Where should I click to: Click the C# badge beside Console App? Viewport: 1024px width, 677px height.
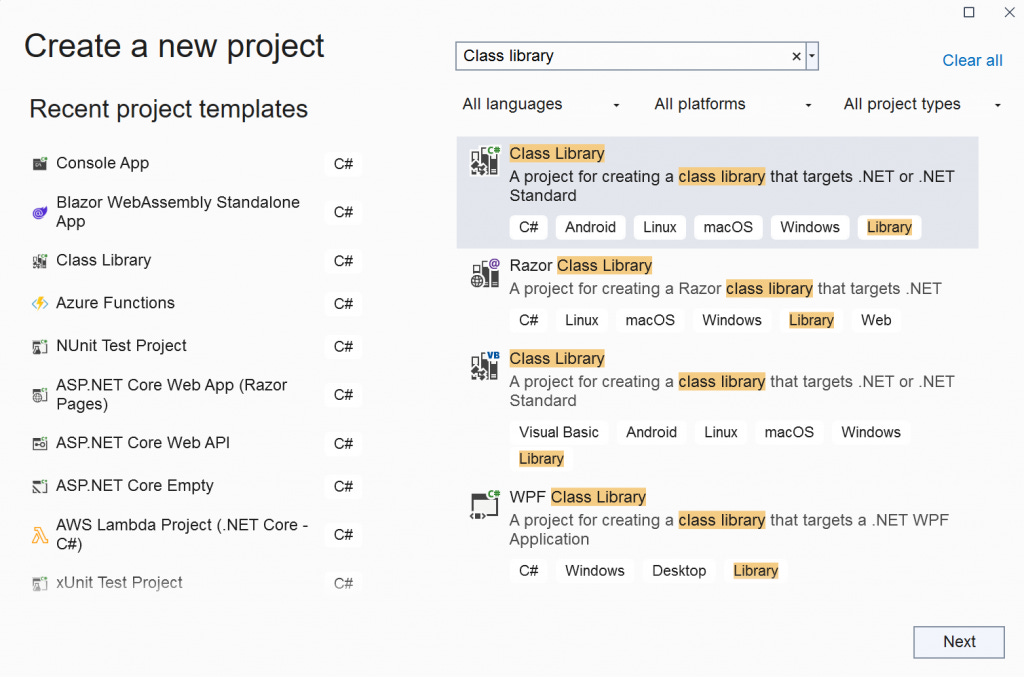click(344, 164)
